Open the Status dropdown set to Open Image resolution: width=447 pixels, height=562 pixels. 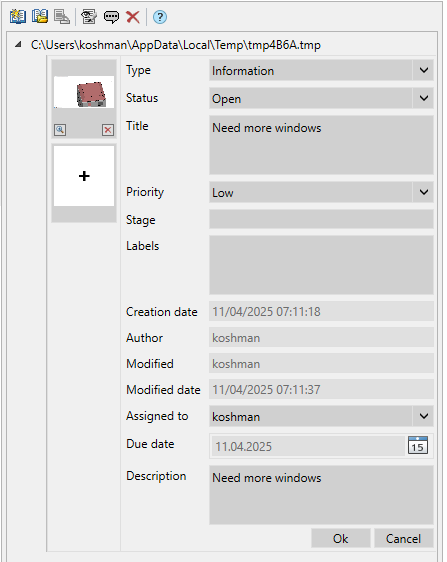[x=424, y=98]
